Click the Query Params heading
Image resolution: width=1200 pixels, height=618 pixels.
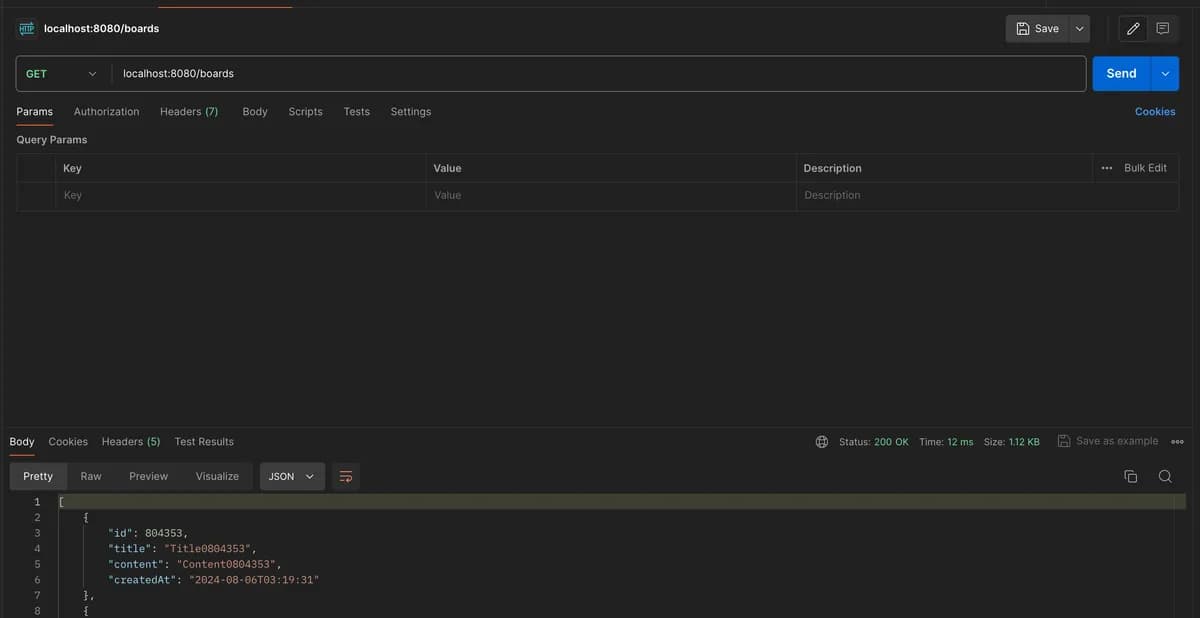52,140
